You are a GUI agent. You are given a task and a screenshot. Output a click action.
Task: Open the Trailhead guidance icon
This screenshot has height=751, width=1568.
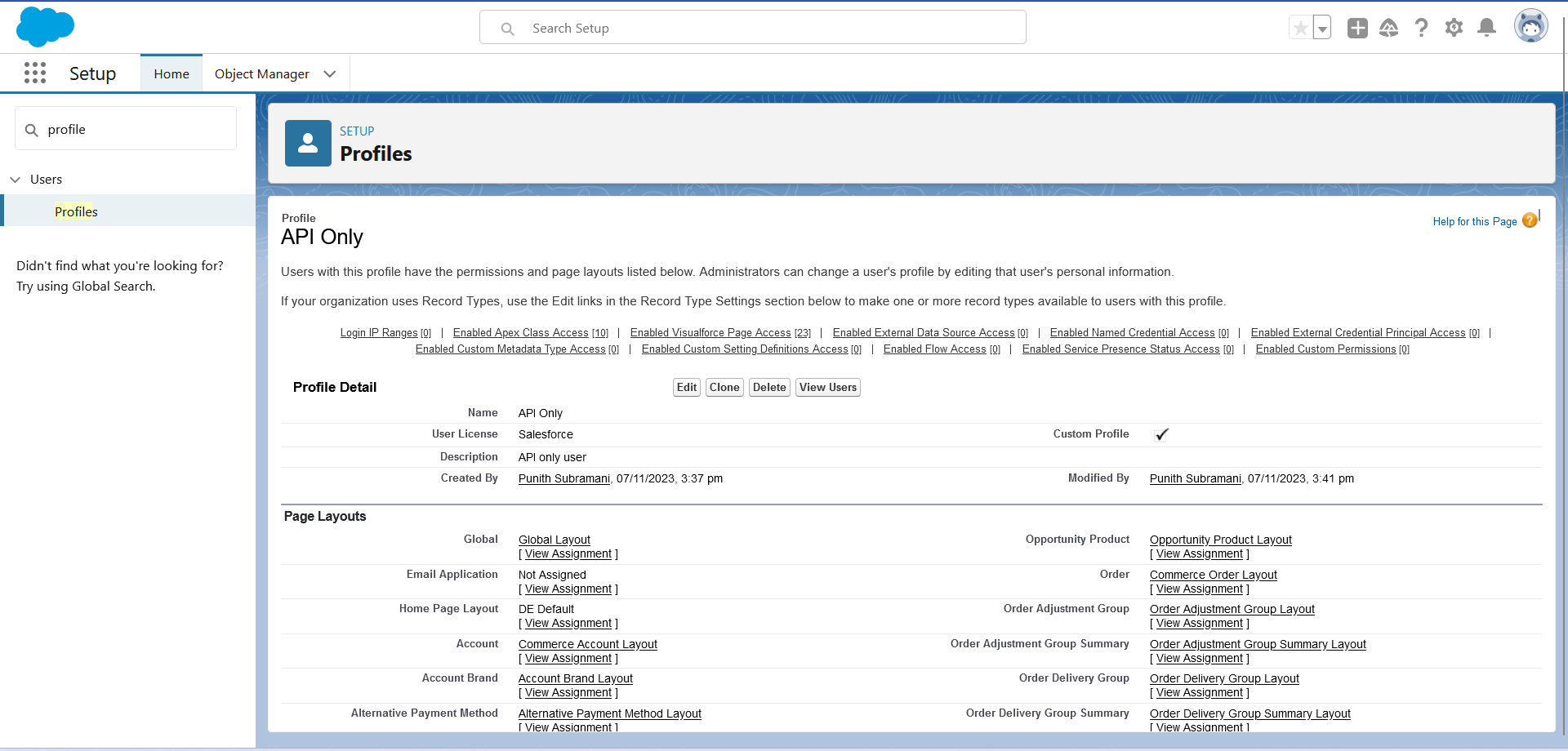pyautogui.click(x=1388, y=28)
